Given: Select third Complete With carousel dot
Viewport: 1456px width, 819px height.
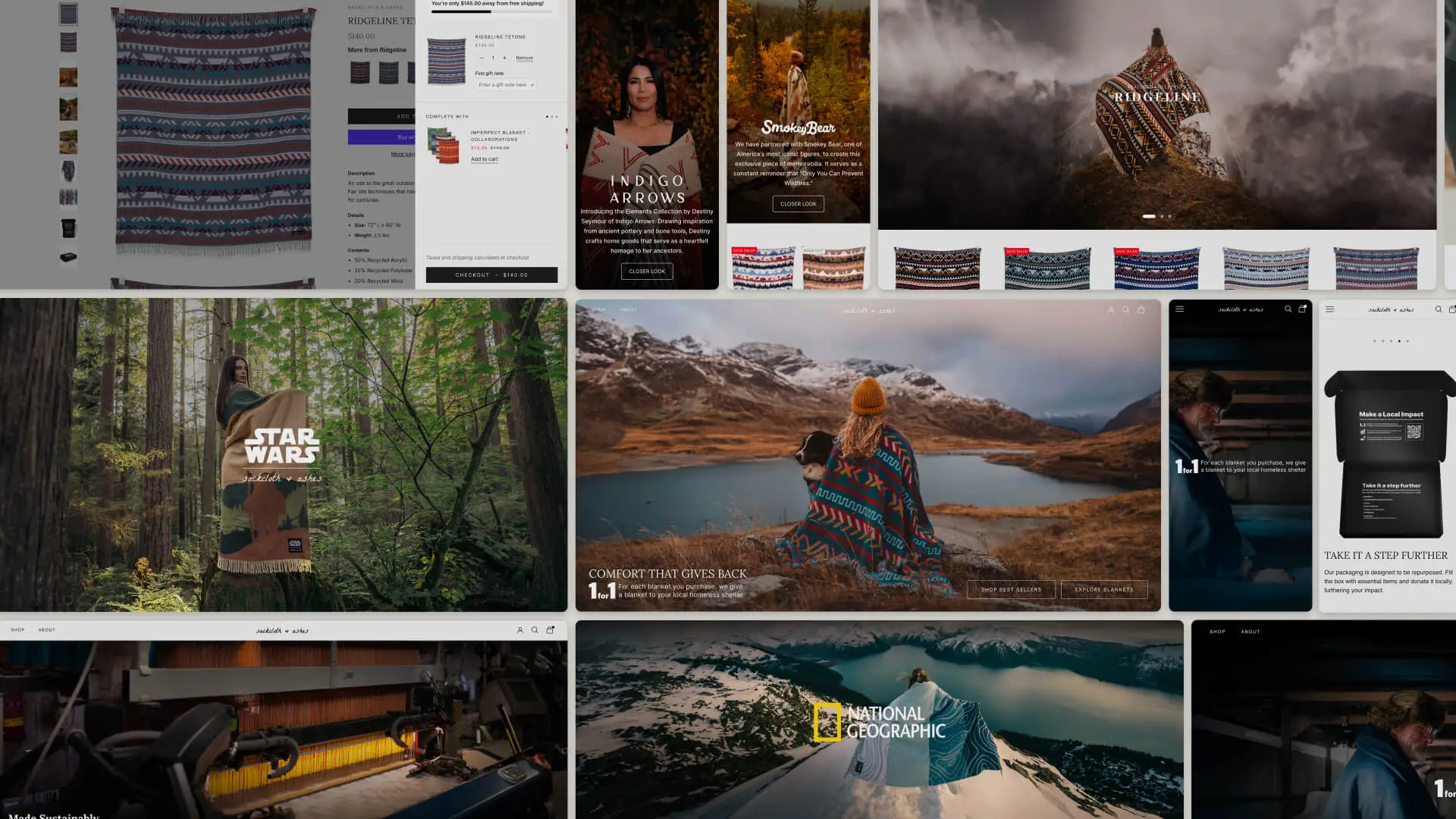Looking at the screenshot, I should point(557,117).
